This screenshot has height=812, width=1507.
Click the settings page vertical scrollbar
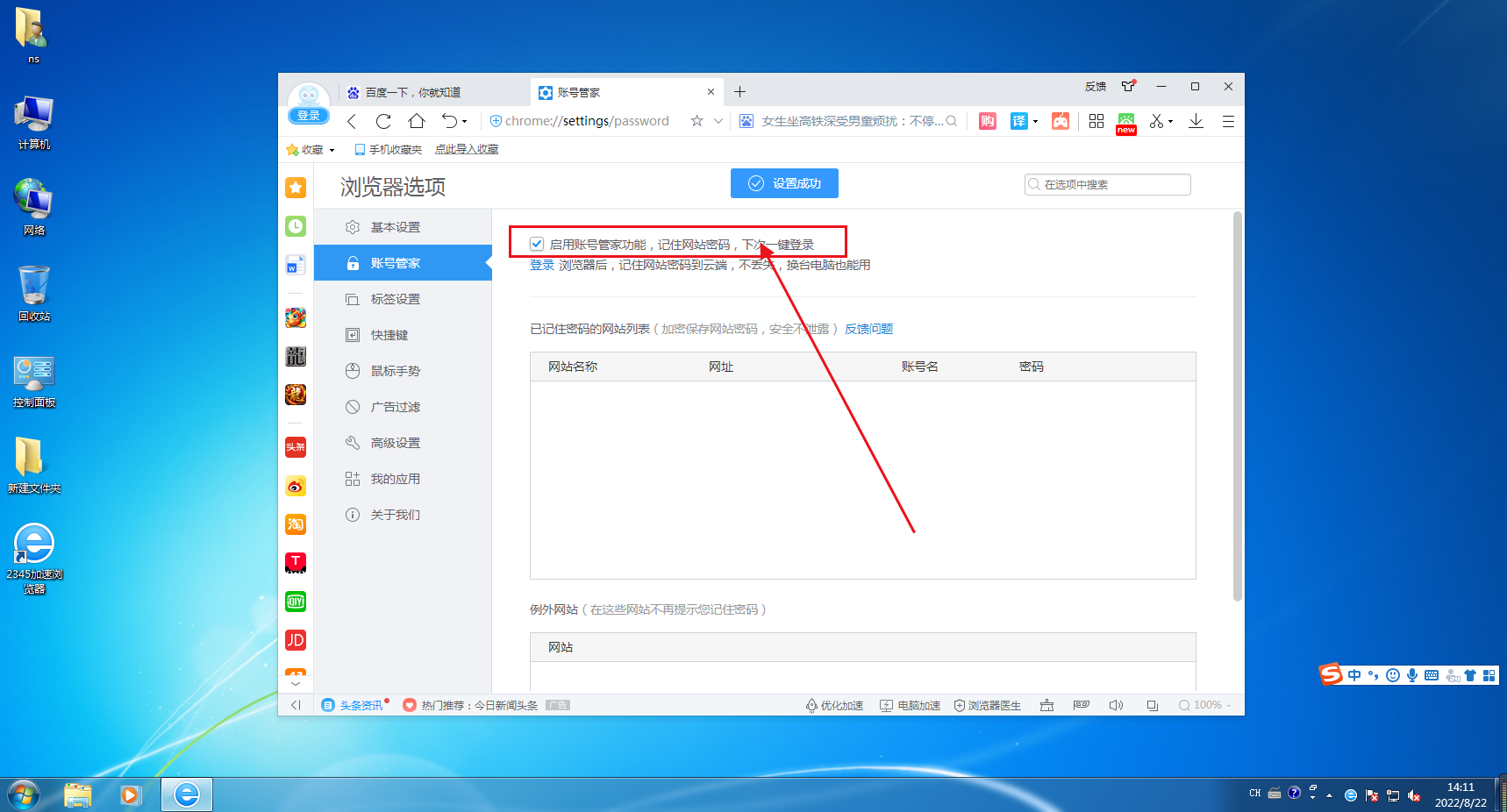pos(1238,406)
